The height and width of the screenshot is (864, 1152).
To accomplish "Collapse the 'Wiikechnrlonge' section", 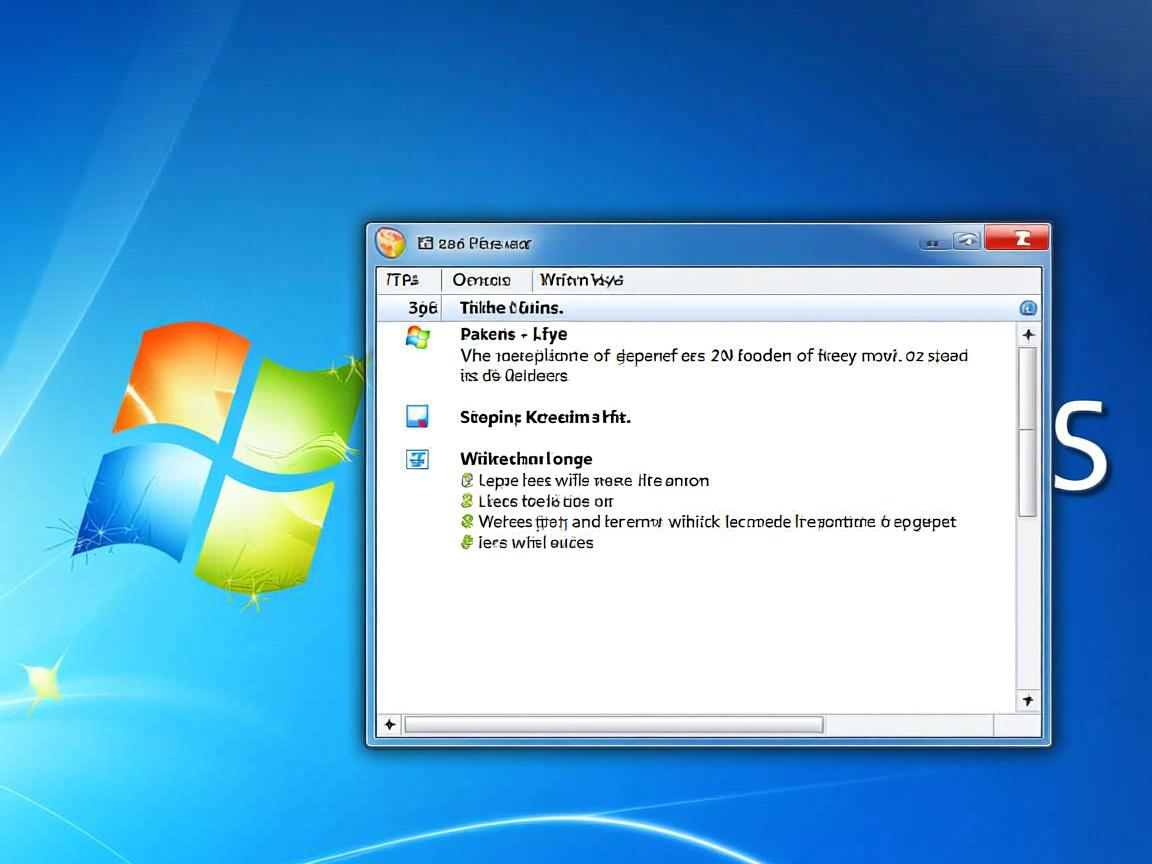I will [x=526, y=459].
